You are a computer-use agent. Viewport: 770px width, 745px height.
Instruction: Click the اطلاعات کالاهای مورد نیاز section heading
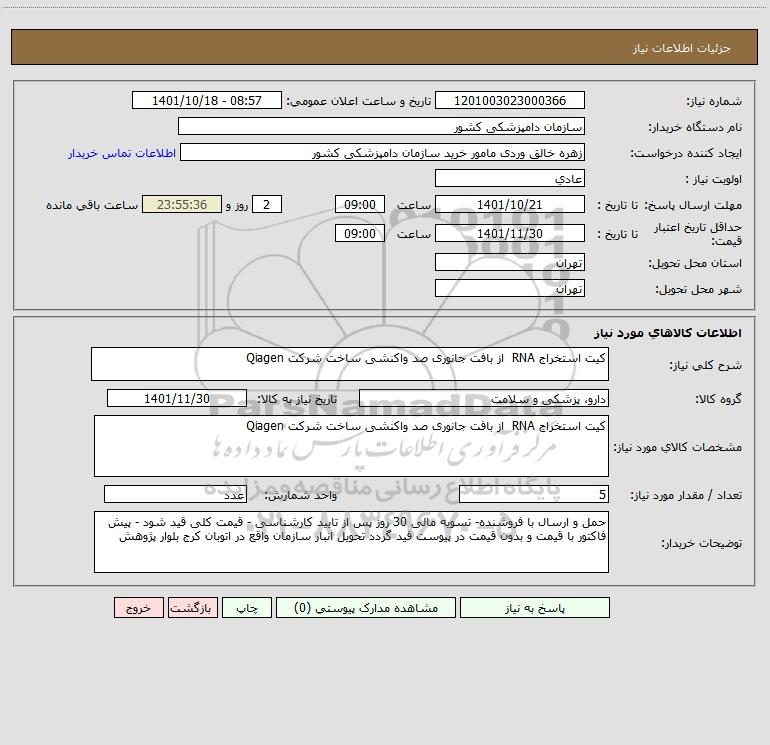tap(668, 333)
